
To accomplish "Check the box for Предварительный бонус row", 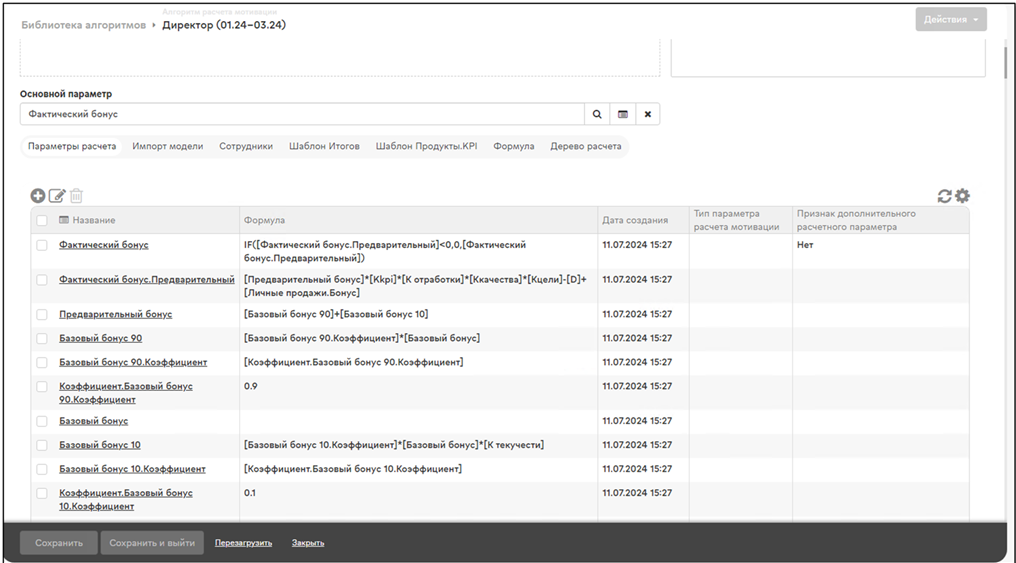I will coord(42,315).
